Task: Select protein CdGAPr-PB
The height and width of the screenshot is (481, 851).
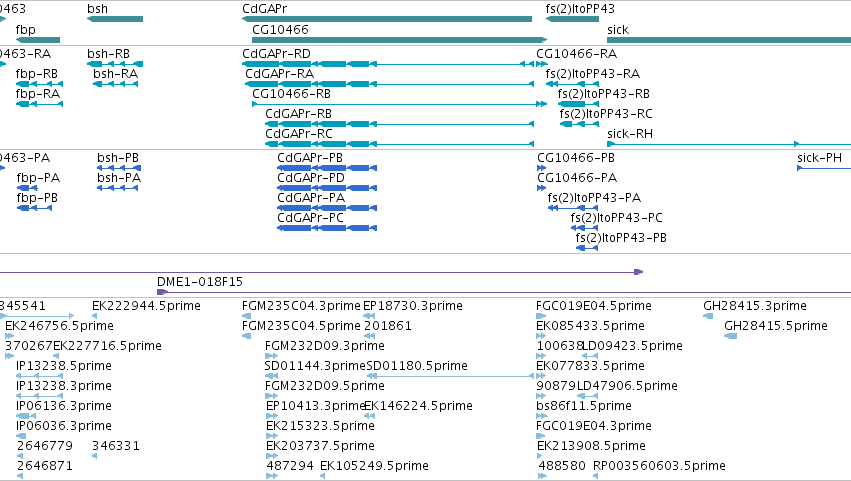Action: (x=327, y=168)
